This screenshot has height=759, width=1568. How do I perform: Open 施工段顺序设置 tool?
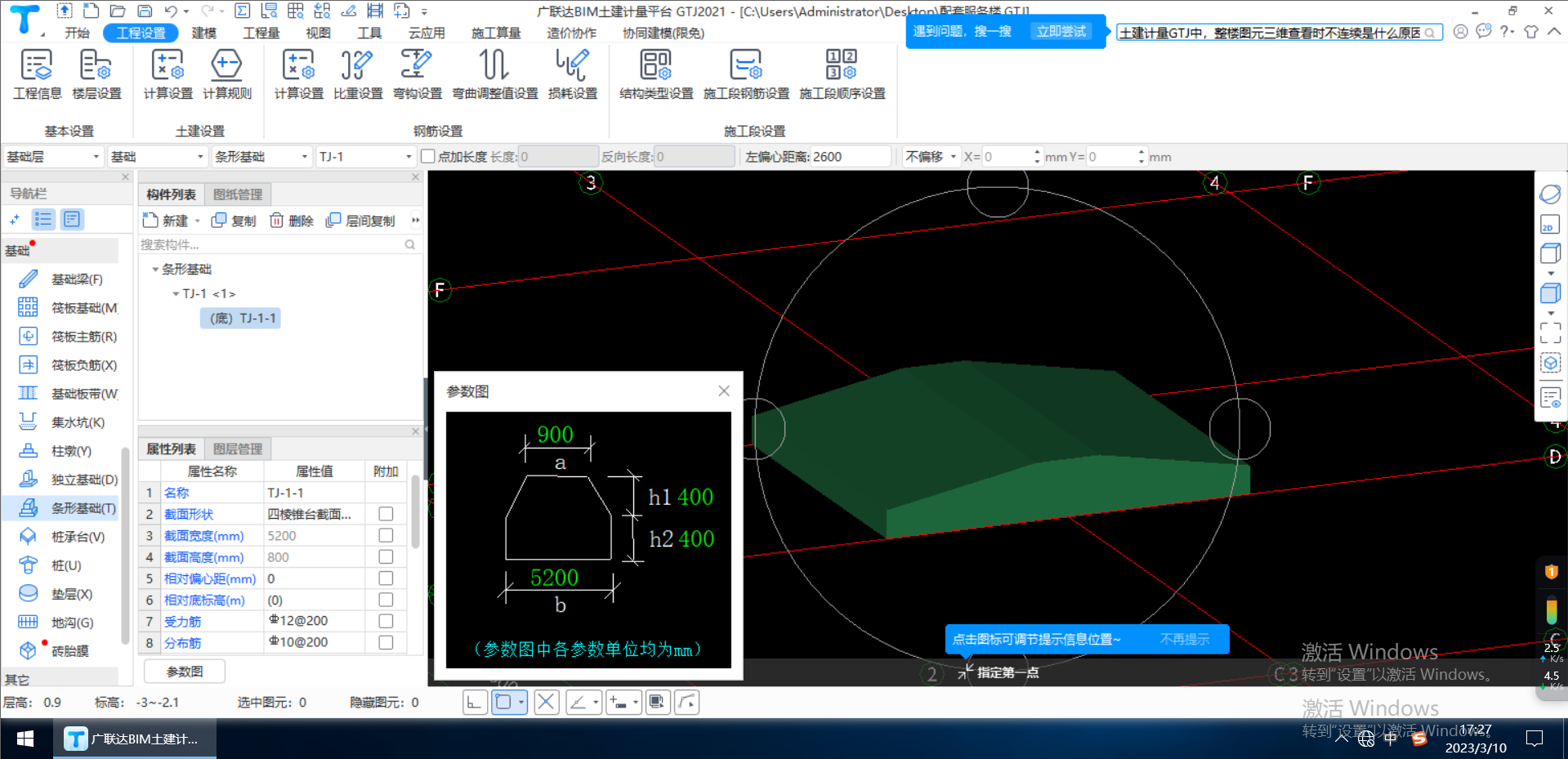click(842, 74)
